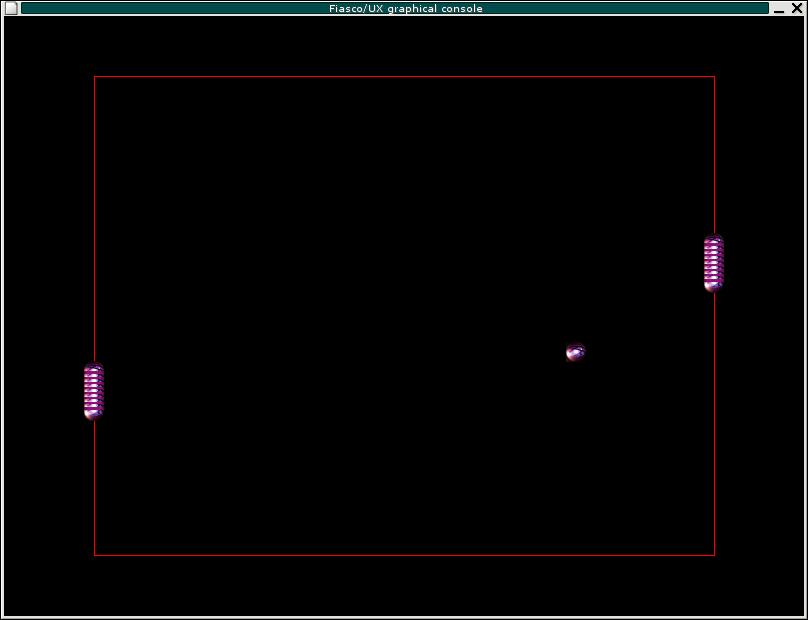Click the pink ball in the playfield

(x=575, y=352)
